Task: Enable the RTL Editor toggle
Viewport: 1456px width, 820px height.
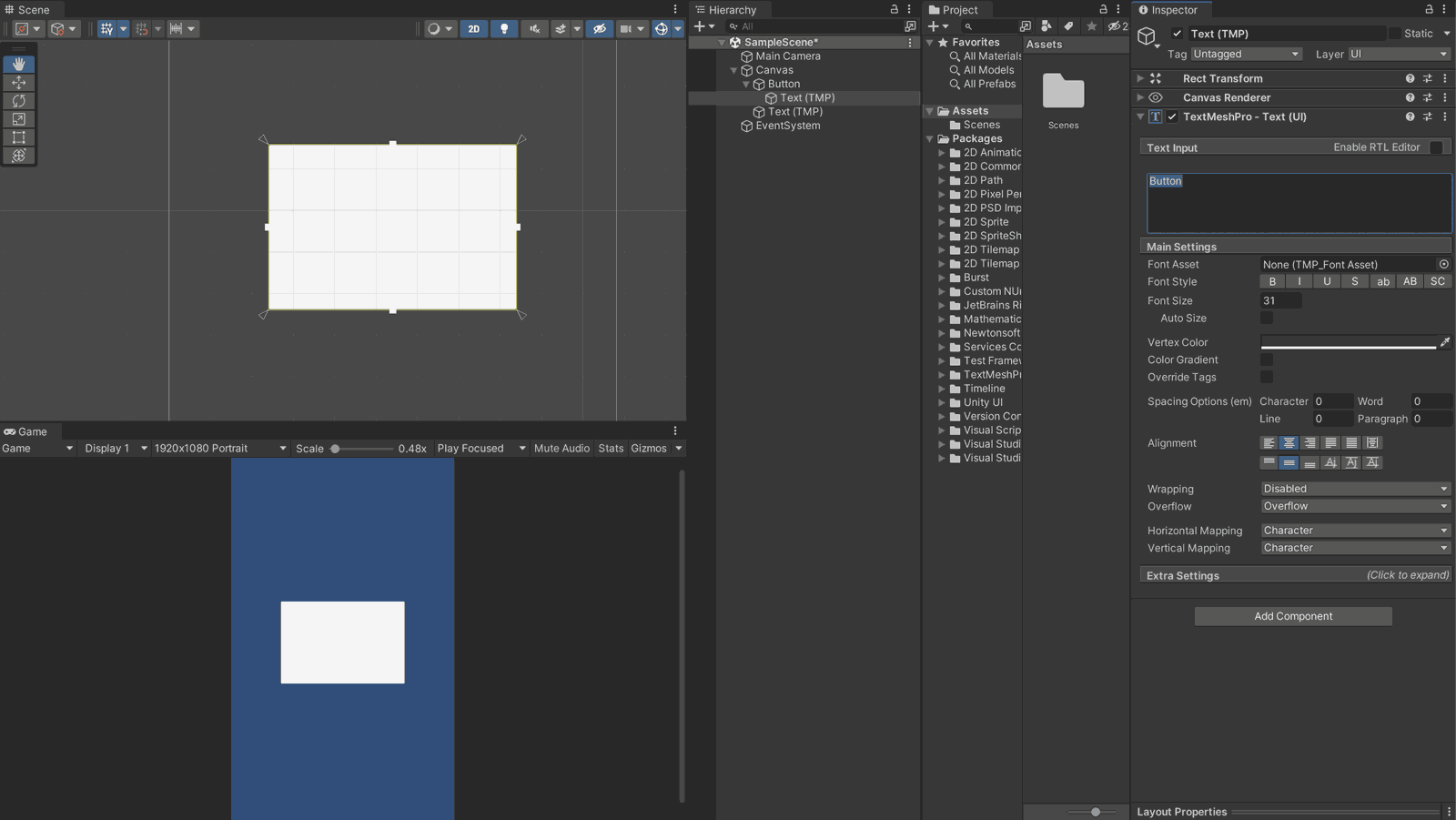Action: tap(1436, 147)
